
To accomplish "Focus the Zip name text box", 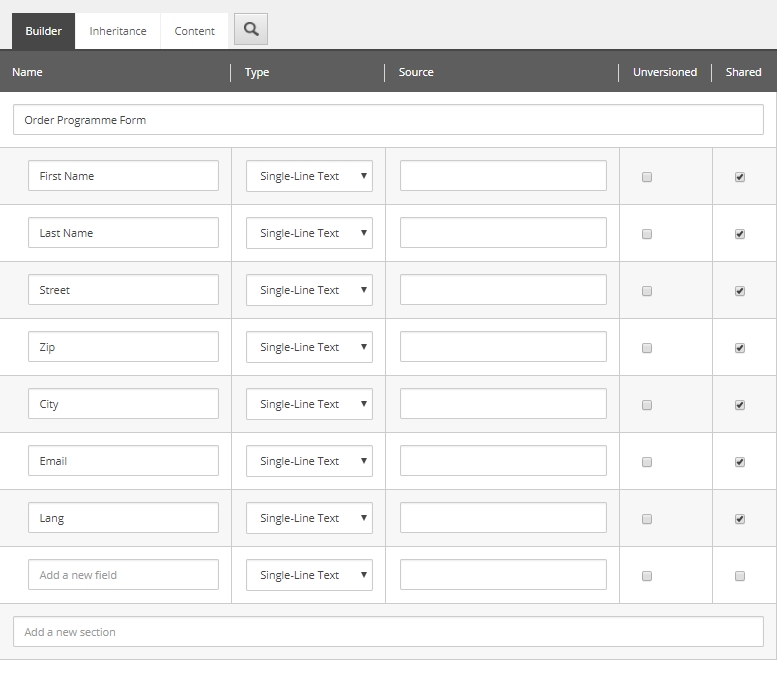I will coord(123,347).
